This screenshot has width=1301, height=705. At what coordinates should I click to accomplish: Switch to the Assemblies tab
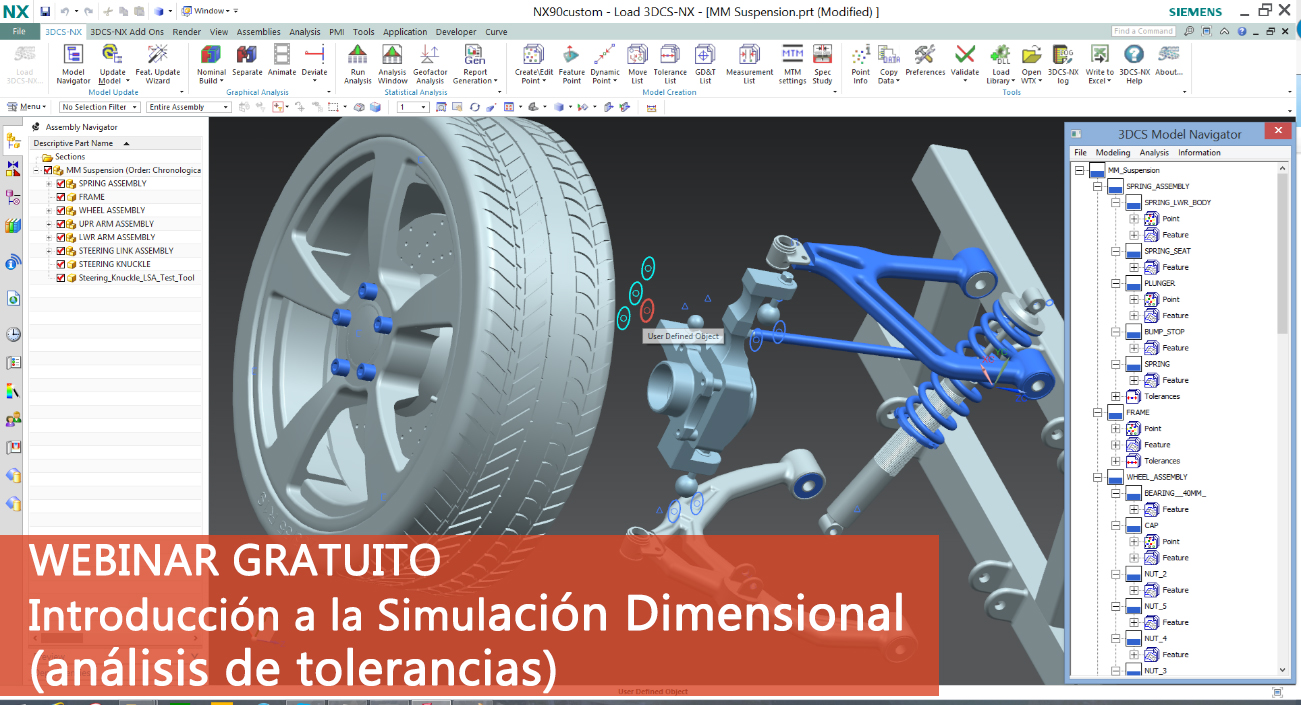[x=258, y=32]
